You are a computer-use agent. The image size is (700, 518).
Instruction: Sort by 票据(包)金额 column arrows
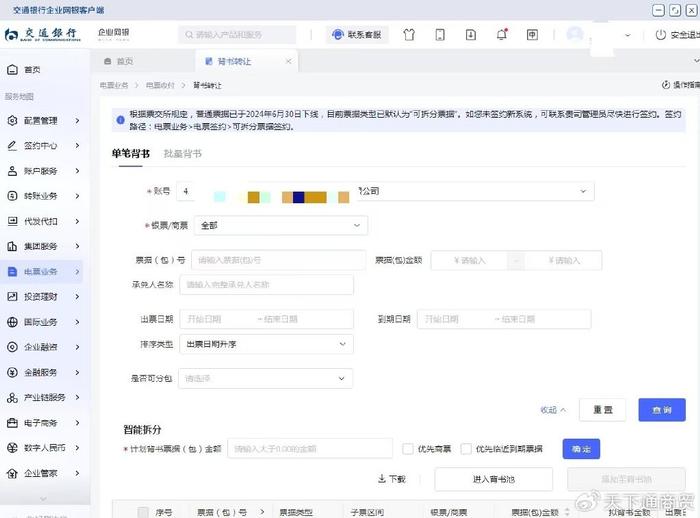(567, 512)
